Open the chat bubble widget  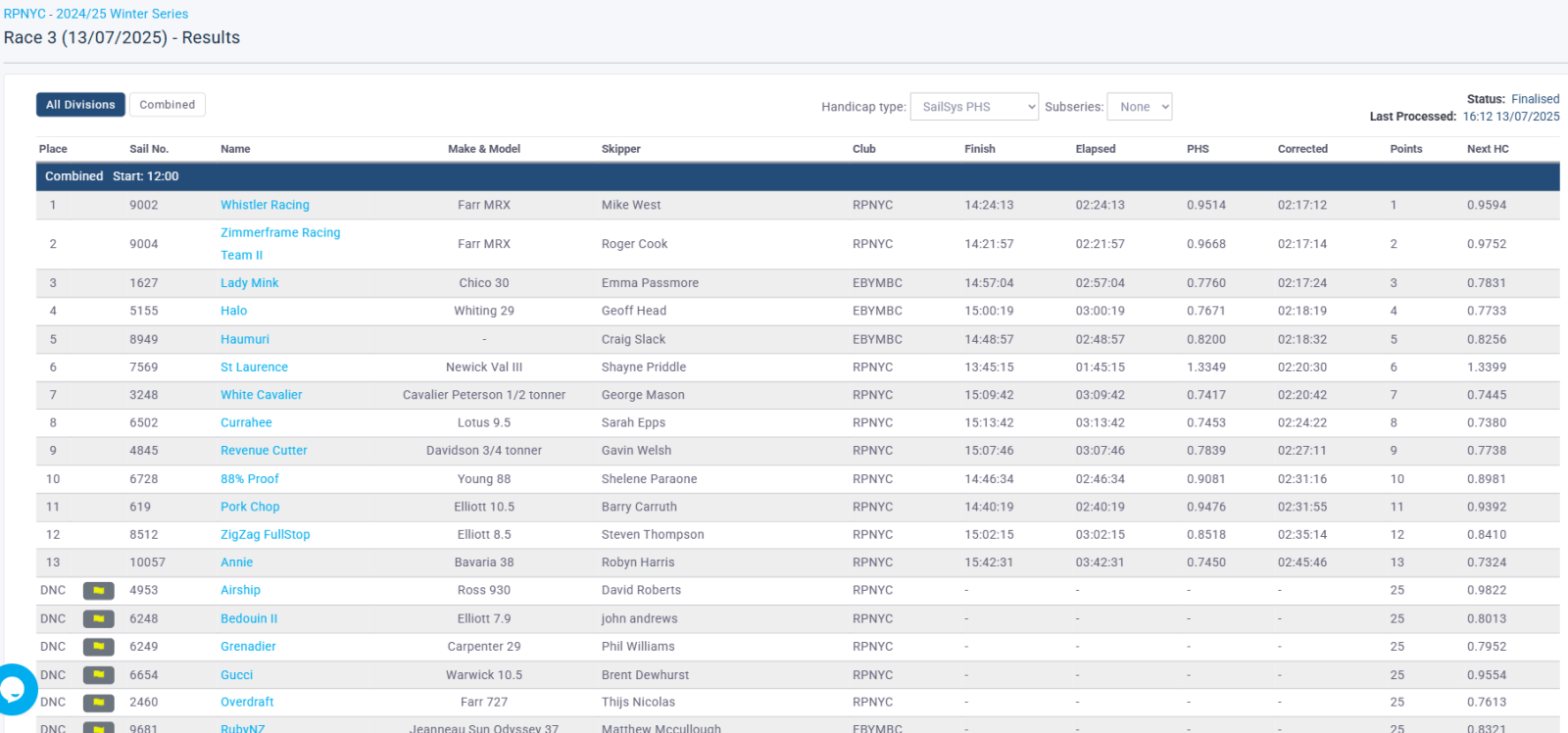pyautogui.click(x=14, y=690)
